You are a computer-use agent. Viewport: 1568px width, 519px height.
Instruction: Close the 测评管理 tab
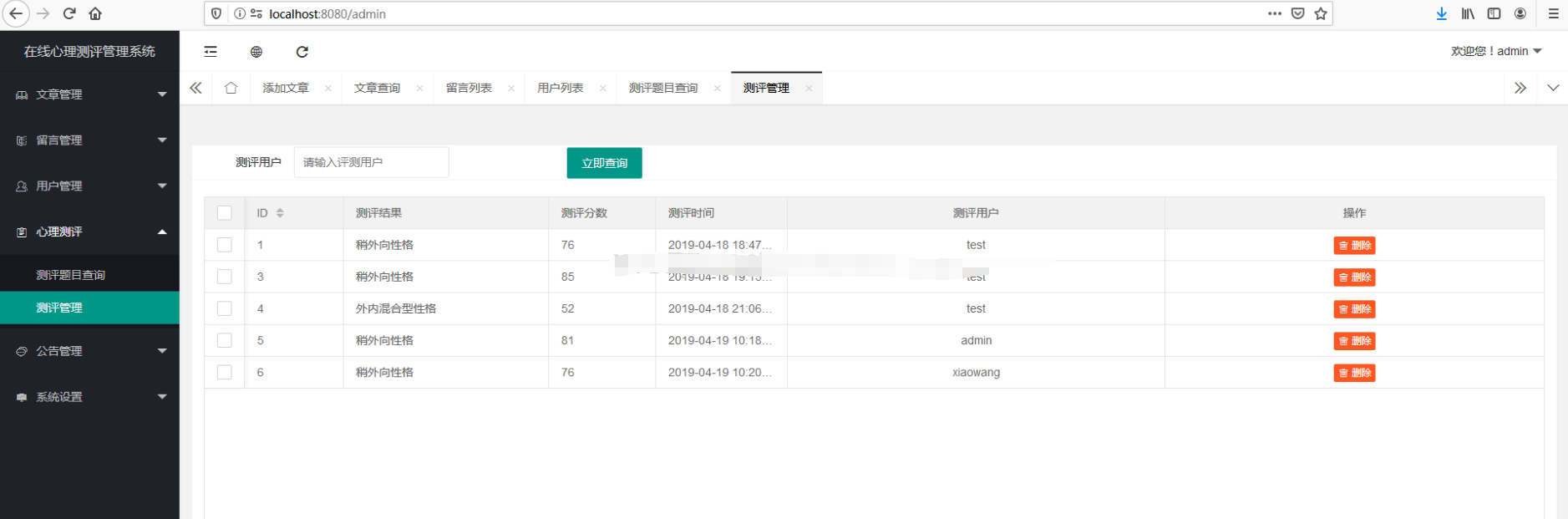point(809,89)
